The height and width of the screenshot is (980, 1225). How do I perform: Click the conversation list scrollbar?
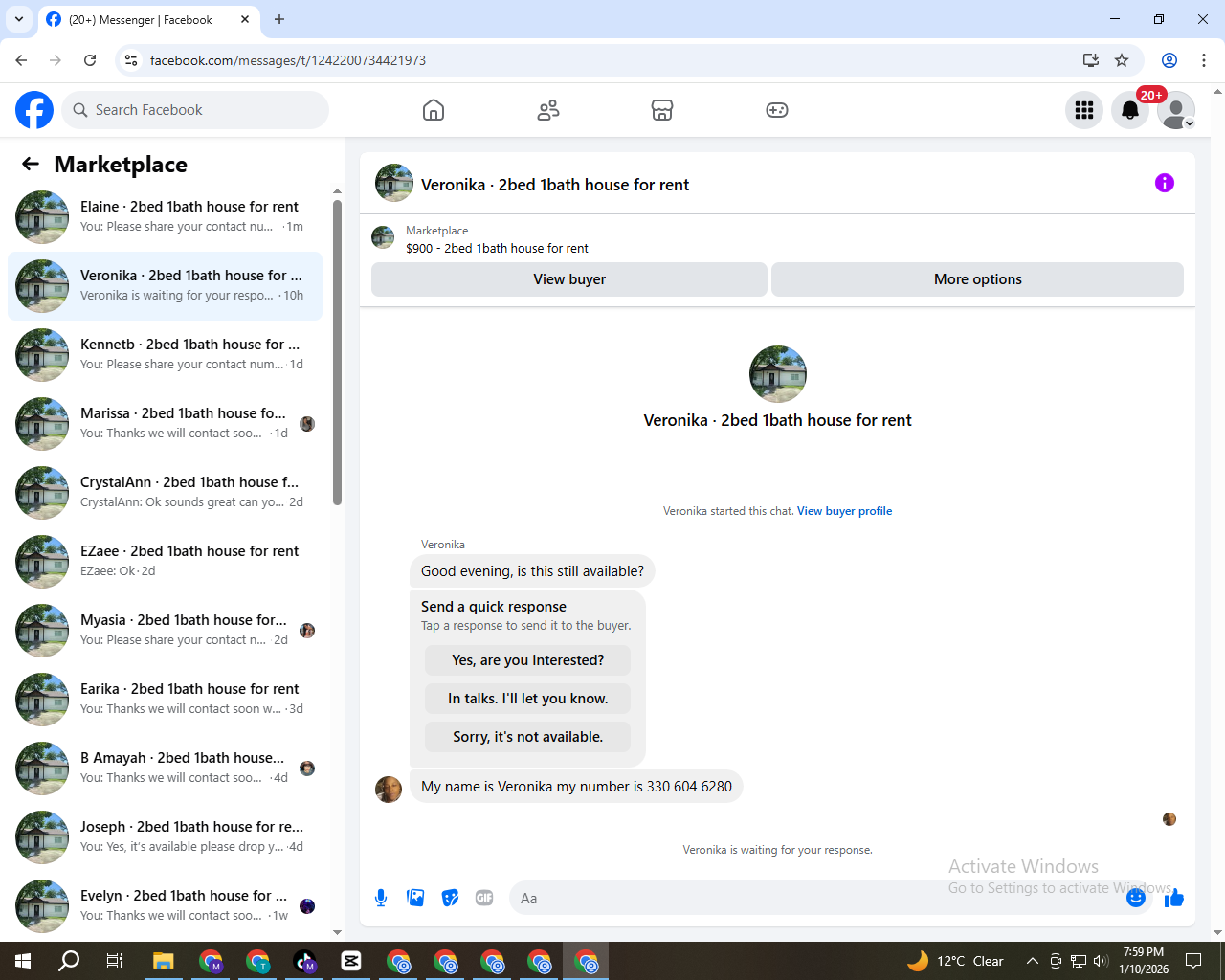(x=337, y=351)
